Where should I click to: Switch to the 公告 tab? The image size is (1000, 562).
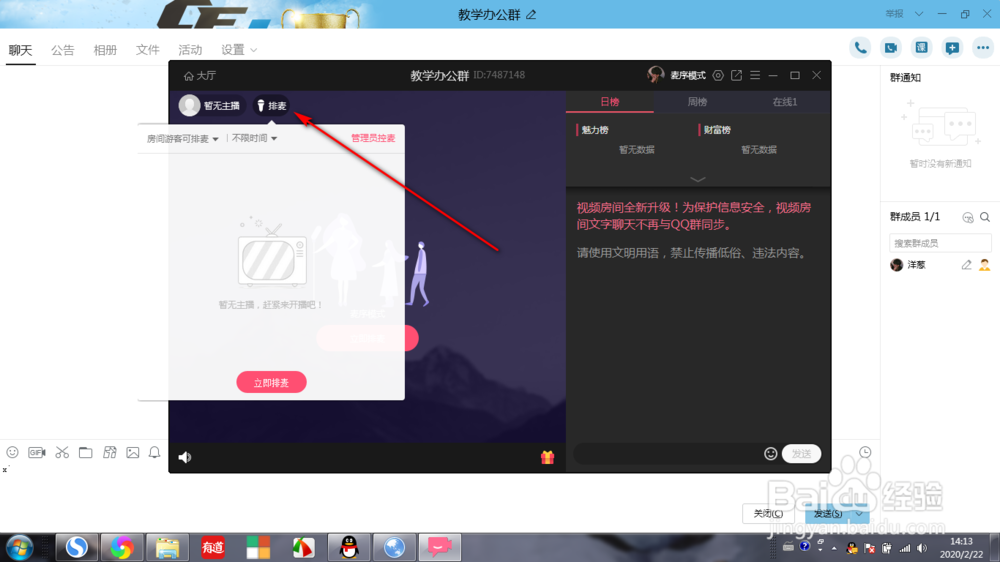click(62, 50)
